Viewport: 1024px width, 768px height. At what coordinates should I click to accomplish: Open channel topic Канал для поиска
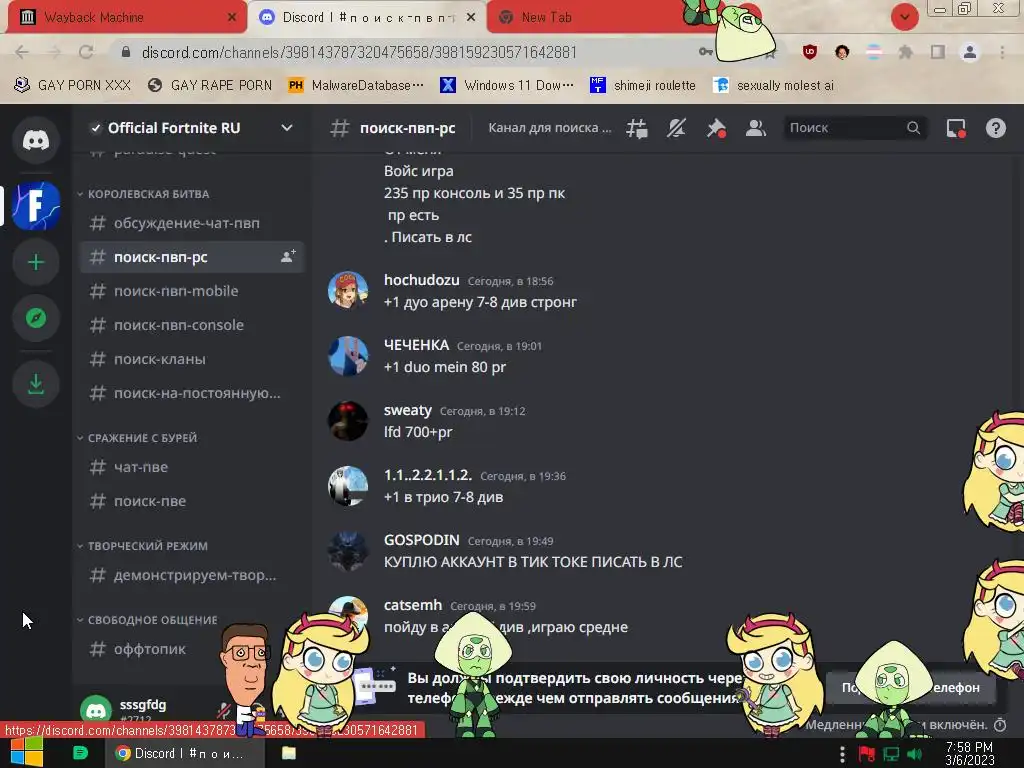pos(550,128)
